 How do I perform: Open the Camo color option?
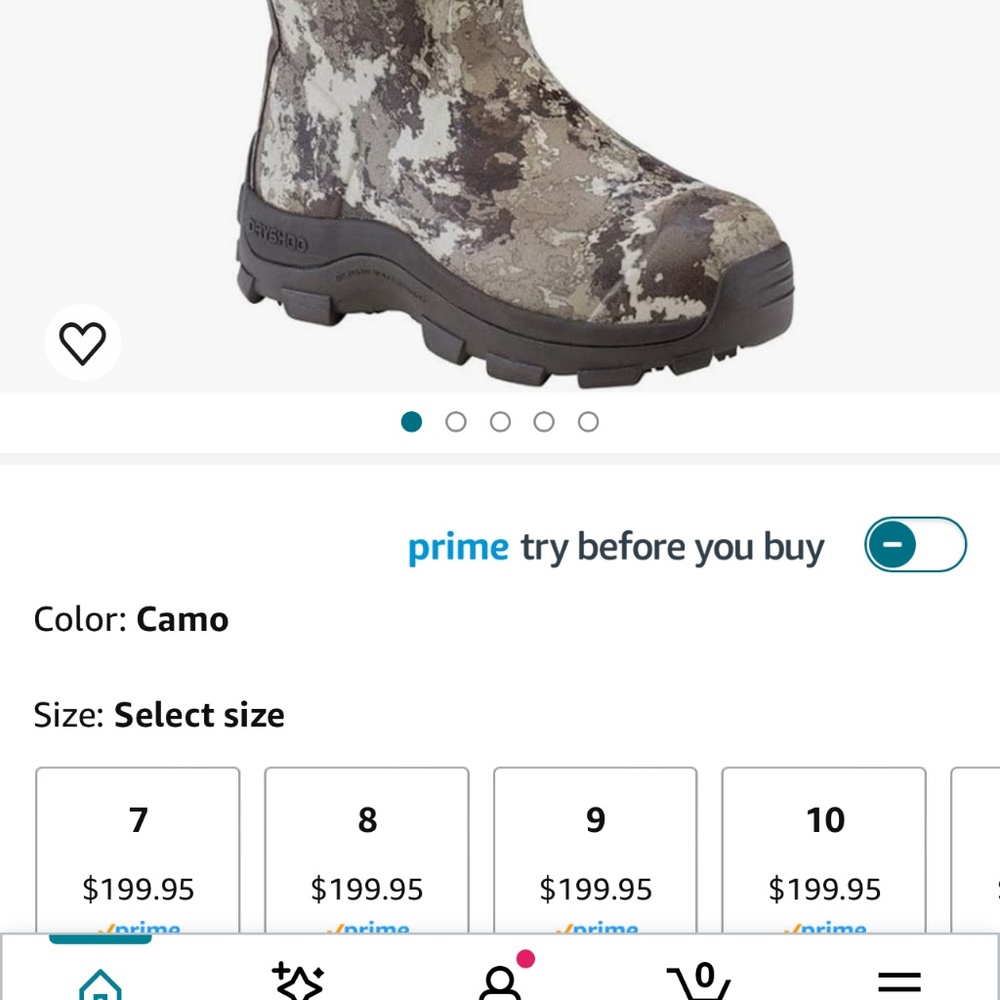[130, 619]
